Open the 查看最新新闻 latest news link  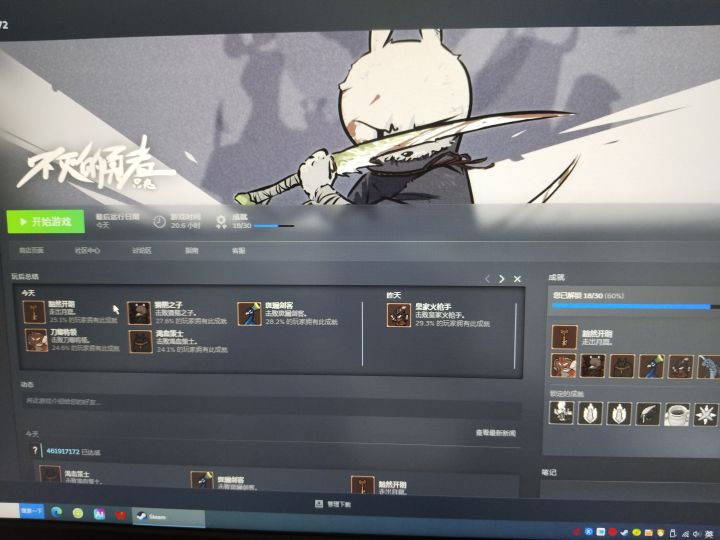[495, 433]
